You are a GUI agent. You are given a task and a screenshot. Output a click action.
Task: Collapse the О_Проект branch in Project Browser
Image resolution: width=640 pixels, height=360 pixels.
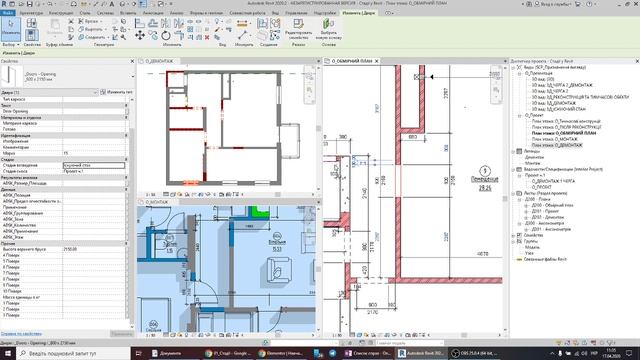point(520,116)
